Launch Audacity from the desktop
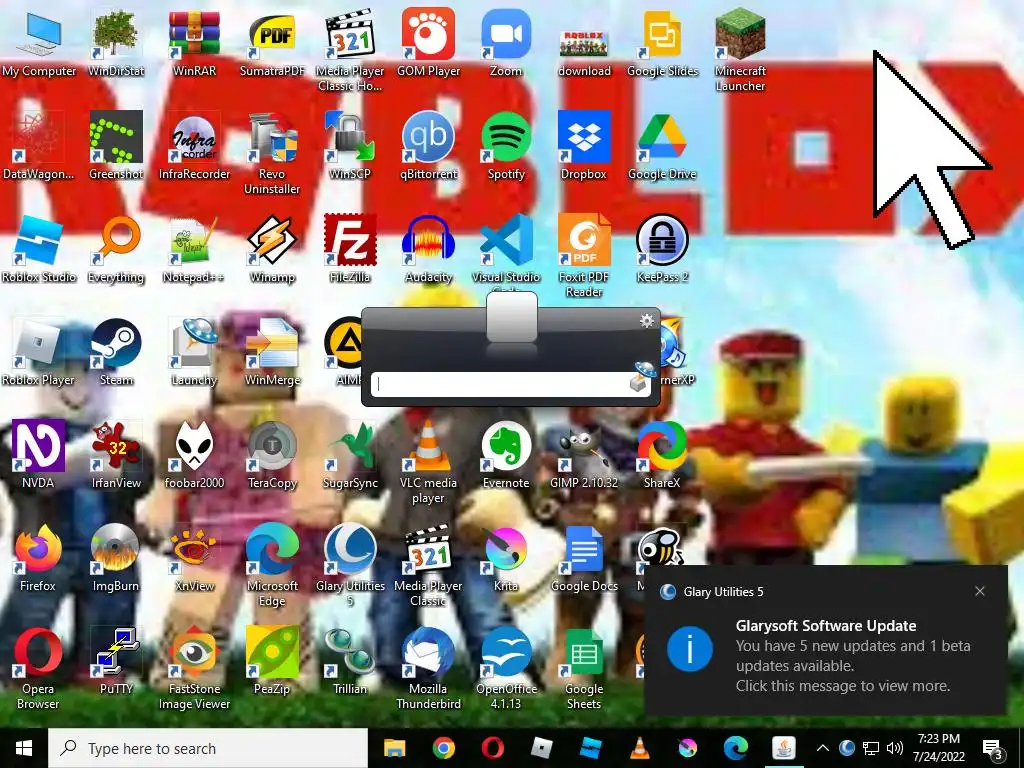The width and height of the screenshot is (1024, 768). (428, 249)
